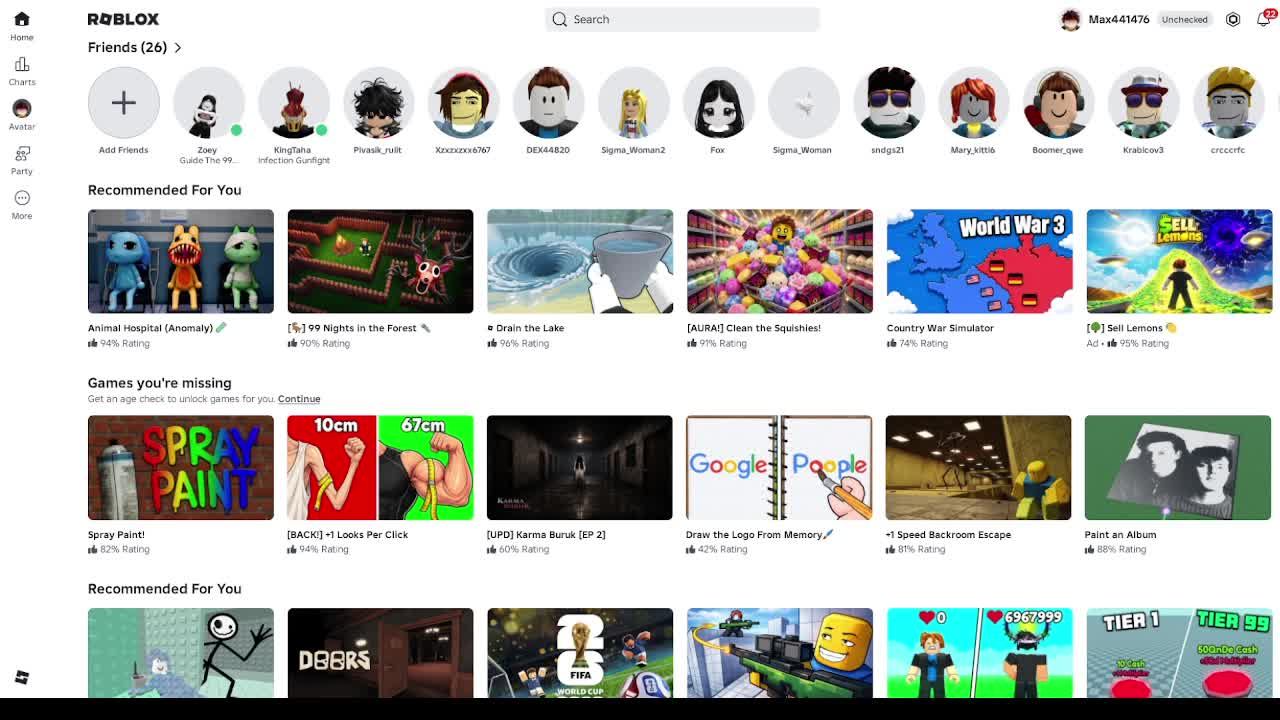Open Spray Paint! game thumbnail

(181, 467)
